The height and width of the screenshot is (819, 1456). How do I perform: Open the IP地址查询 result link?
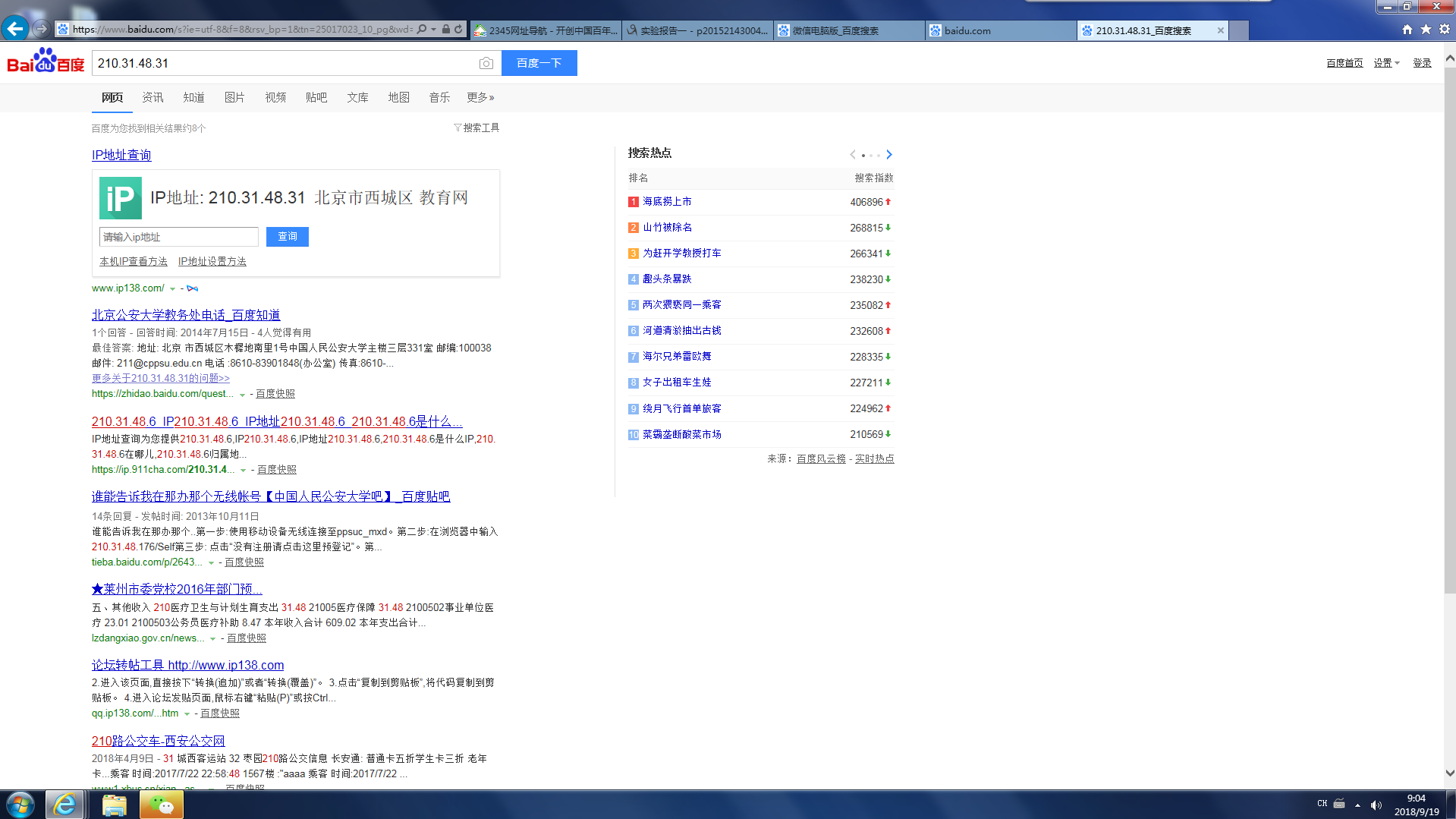[x=121, y=155]
